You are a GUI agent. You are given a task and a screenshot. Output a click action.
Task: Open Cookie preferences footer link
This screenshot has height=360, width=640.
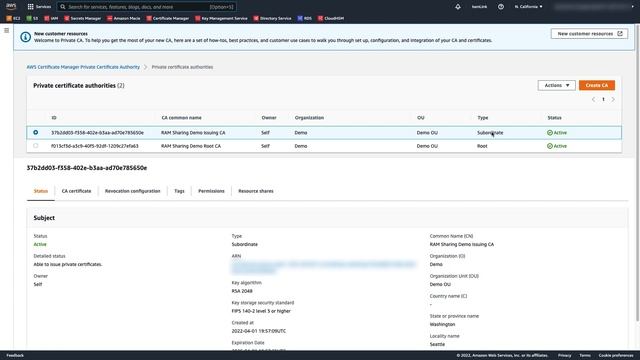pyautogui.click(x=616, y=356)
